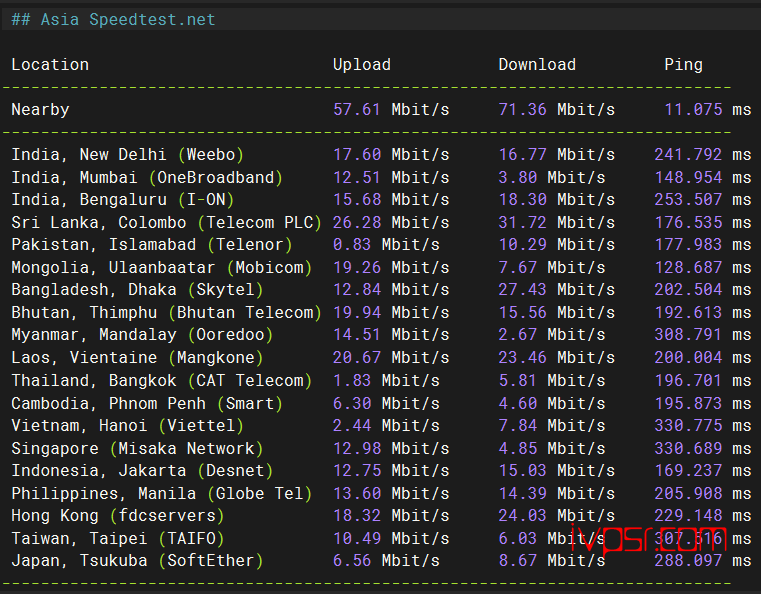Click Tsukuba ping value 288.097

coord(688,561)
